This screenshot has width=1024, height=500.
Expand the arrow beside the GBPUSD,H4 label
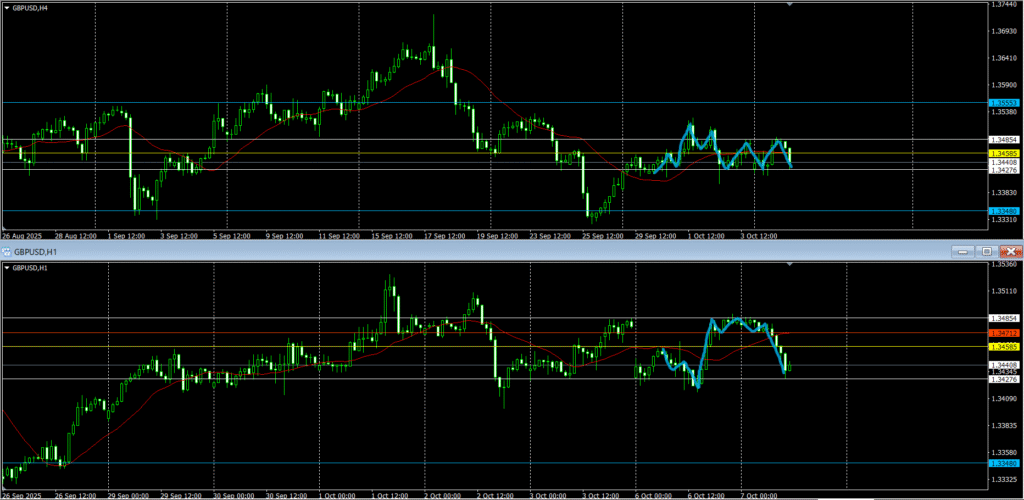click(x=5, y=8)
